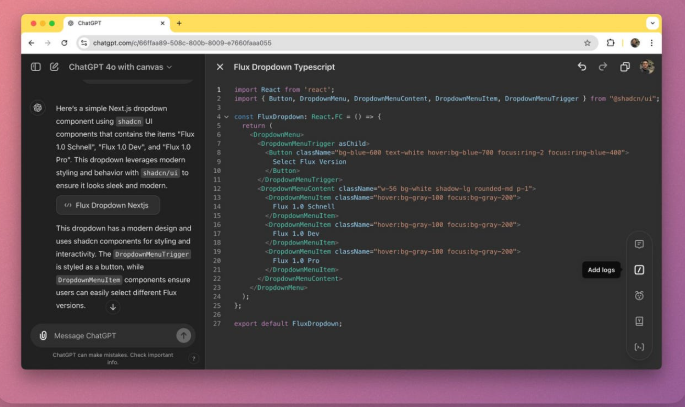Image resolution: width=685 pixels, height=407 pixels.
Task: View site information icon in address bar
Action: click(x=84, y=43)
